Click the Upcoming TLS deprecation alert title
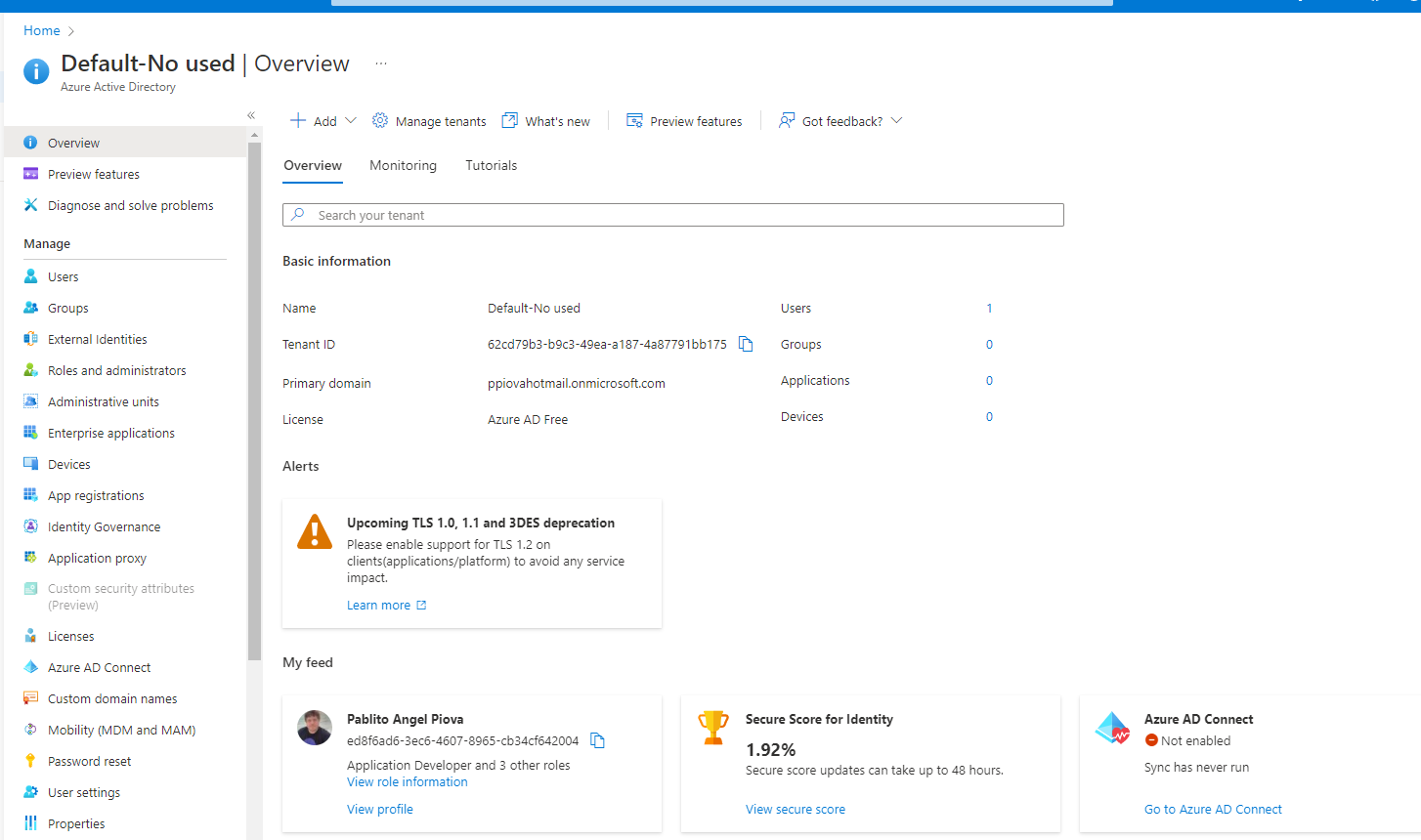The height and width of the screenshot is (840, 1421). point(481,523)
